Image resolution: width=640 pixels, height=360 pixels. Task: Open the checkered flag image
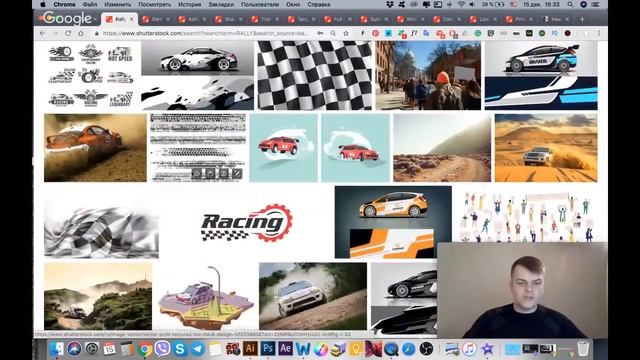[x=315, y=76]
